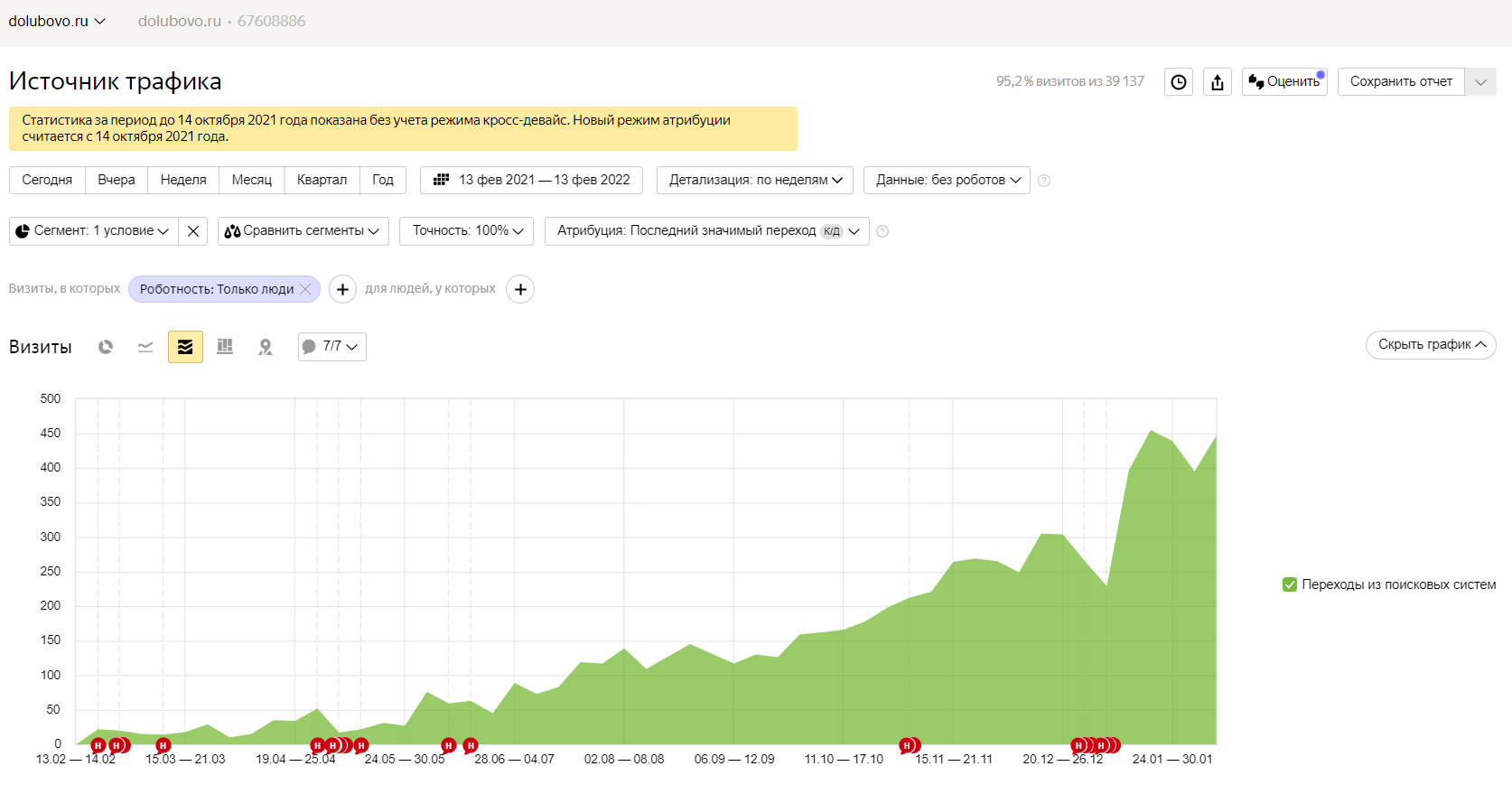Open the calendar date range picker
1512x785 pixels.
[531, 180]
